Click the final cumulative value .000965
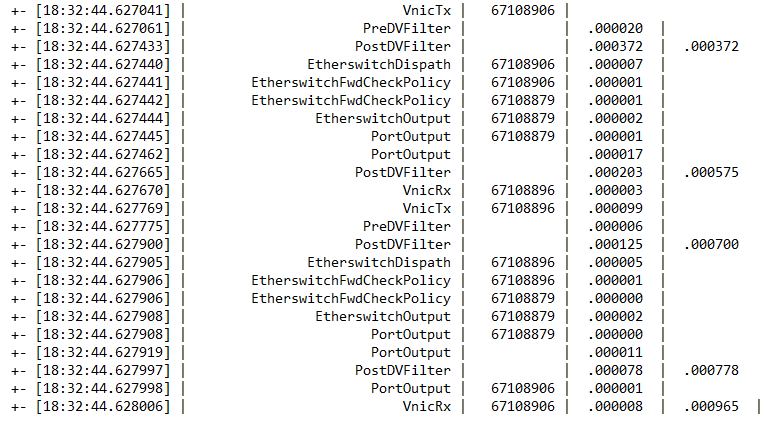 coord(711,406)
